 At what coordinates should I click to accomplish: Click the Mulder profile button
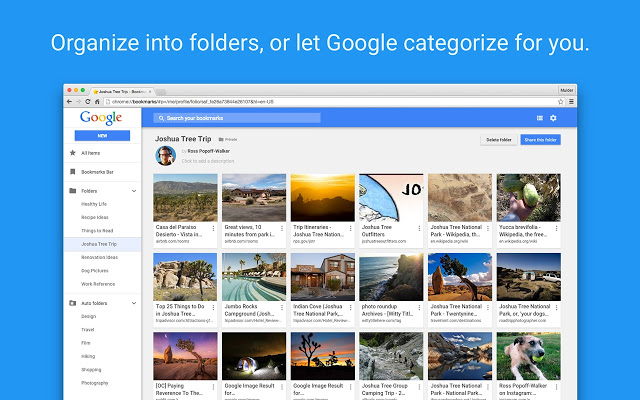[x=567, y=90]
